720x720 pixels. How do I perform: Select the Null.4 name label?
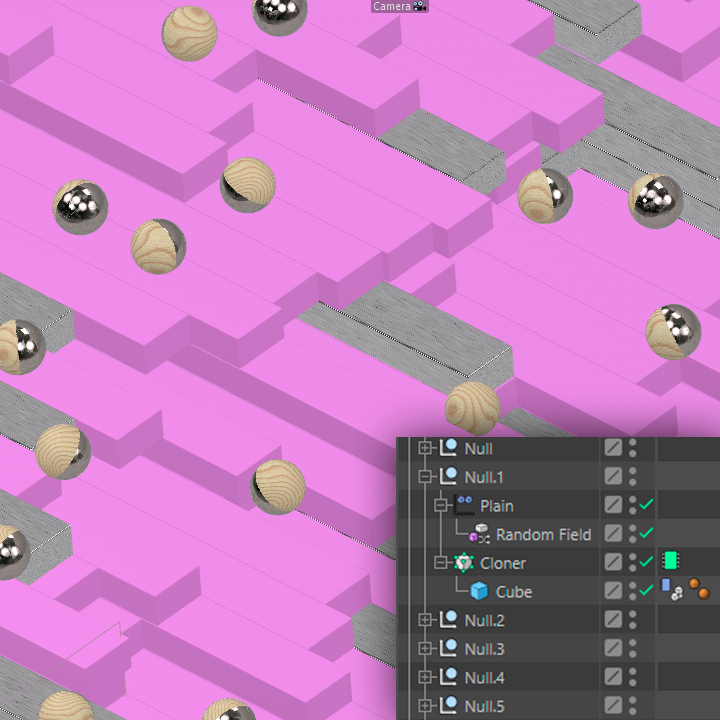[484, 678]
